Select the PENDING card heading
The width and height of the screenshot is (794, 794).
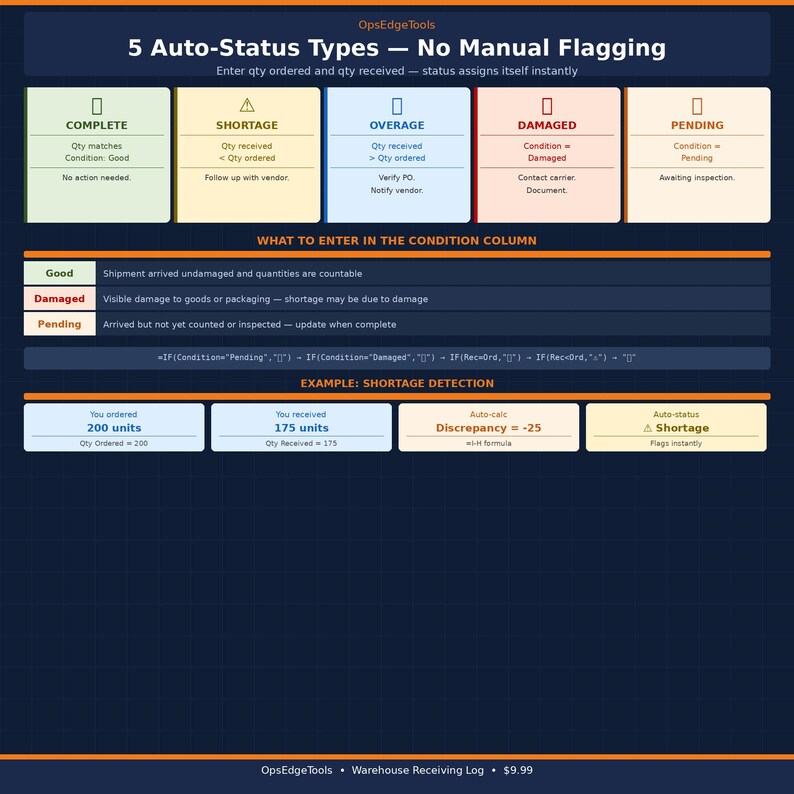(697, 125)
